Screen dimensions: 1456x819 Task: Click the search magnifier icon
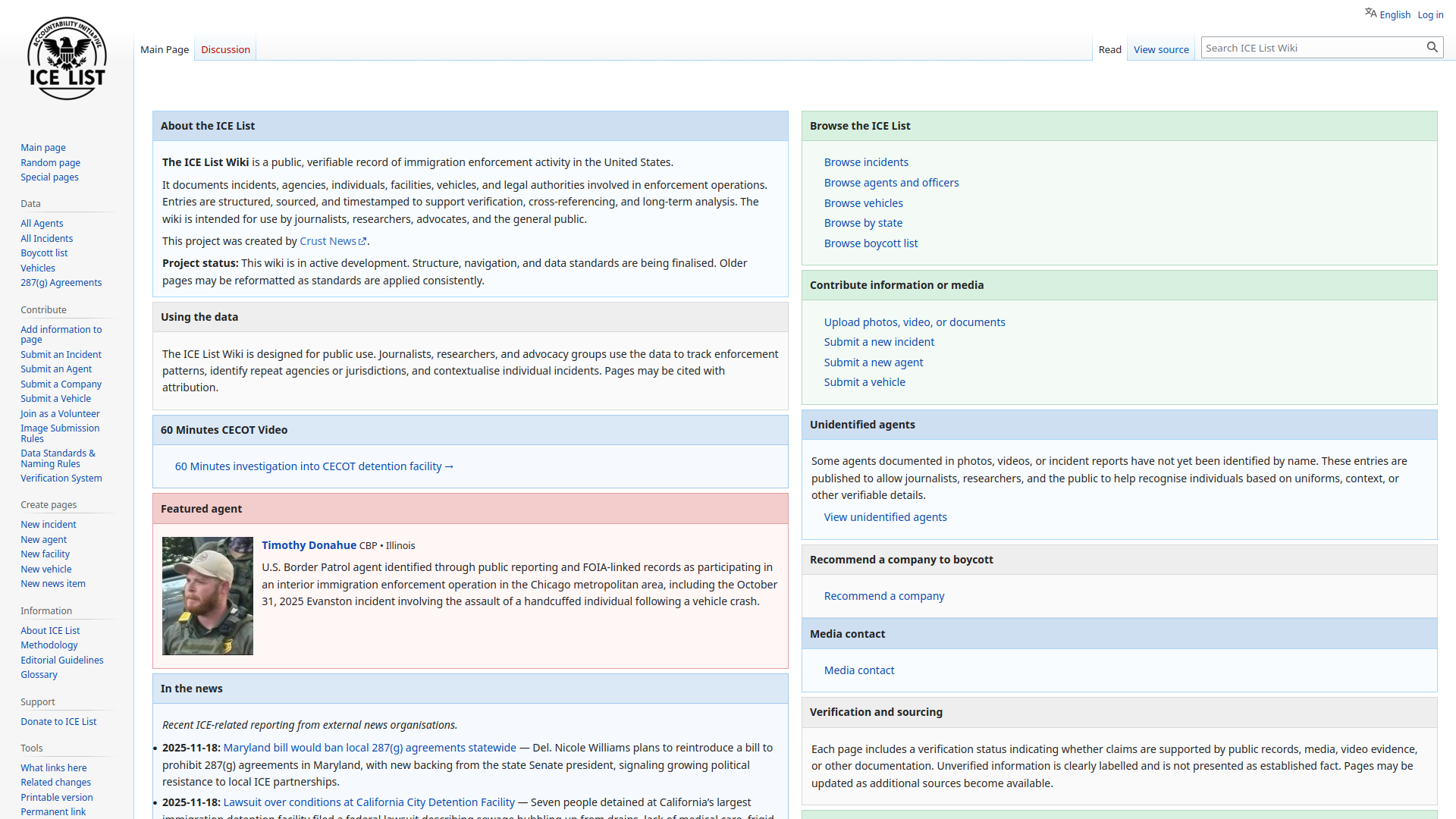[x=1432, y=47]
